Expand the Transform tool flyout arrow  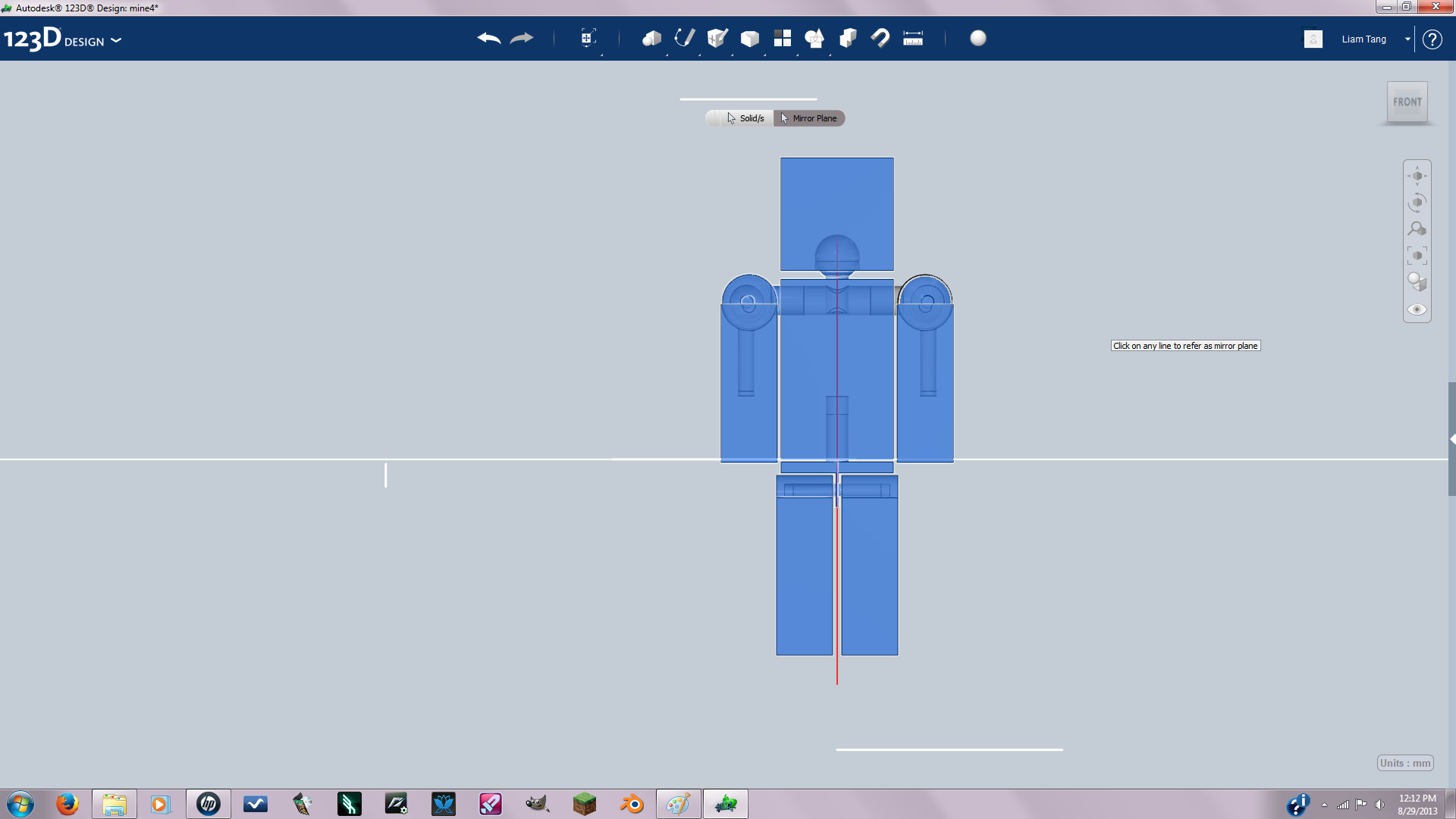[602, 55]
